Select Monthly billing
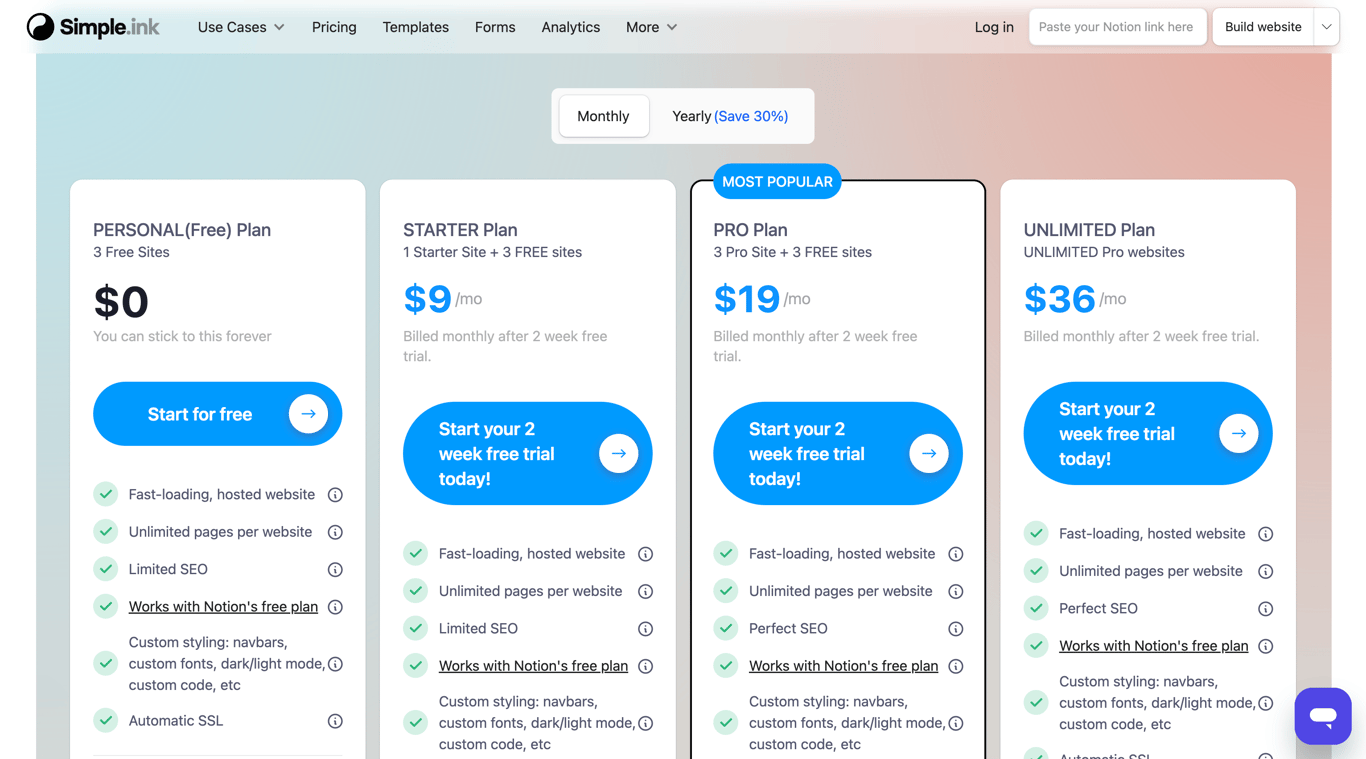 (x=603, y=116)
